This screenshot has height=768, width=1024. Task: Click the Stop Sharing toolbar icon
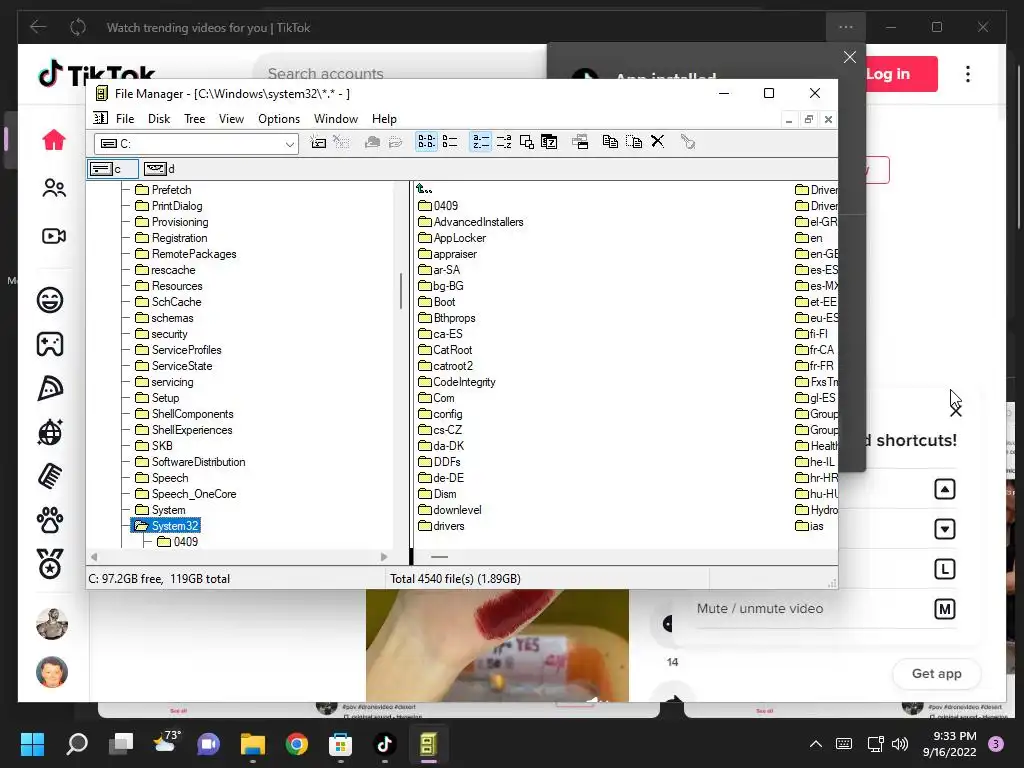395,142
